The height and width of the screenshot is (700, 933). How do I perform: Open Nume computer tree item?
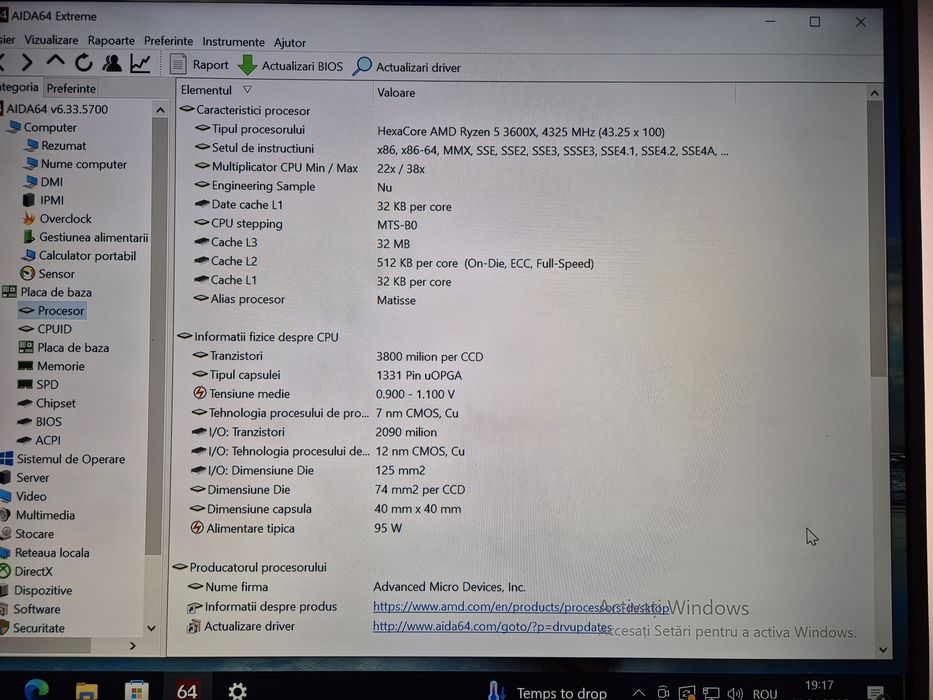[76, 164]
